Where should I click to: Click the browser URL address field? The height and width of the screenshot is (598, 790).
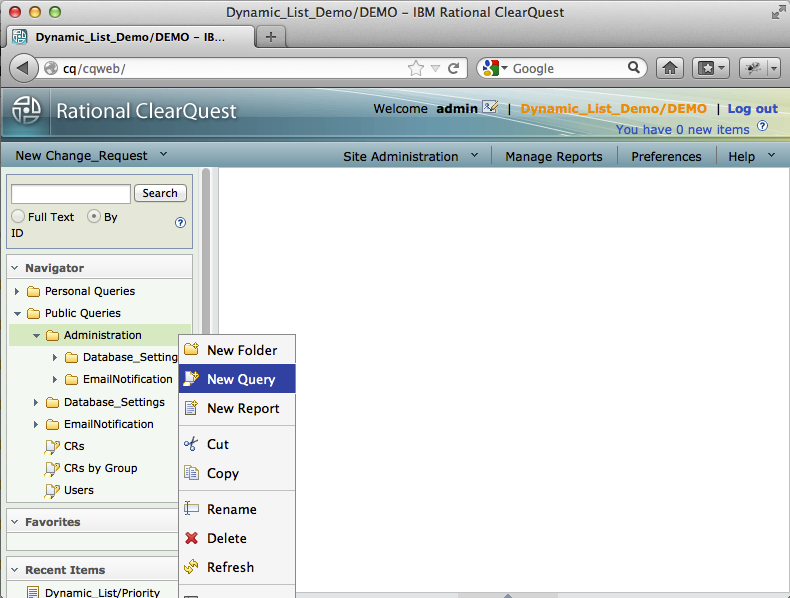click(232, 68)
